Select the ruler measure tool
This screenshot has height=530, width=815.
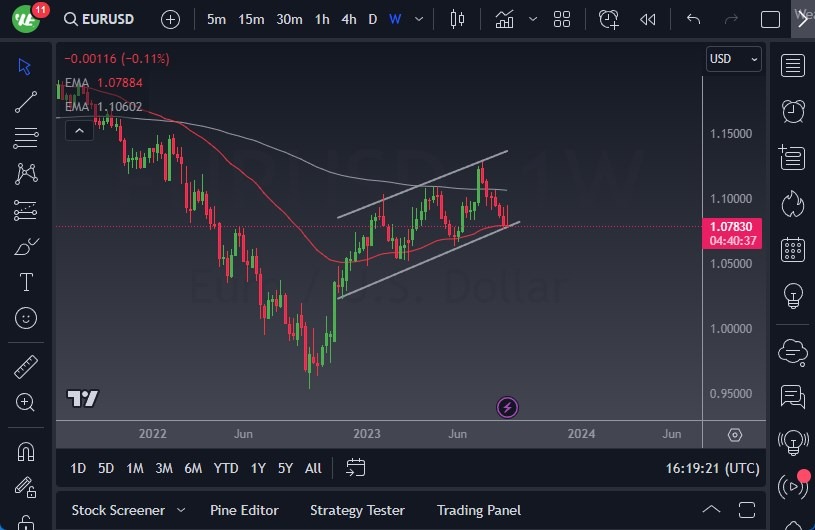click(26, 367)
